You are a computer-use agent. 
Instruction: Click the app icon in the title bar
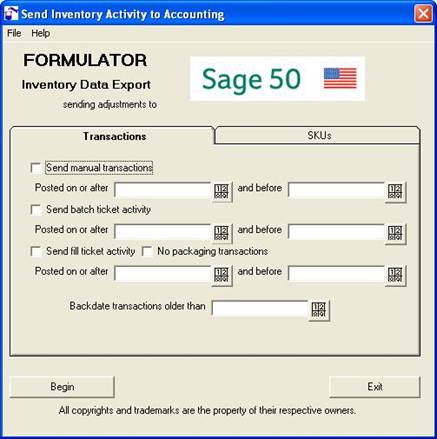pos(11,14)
